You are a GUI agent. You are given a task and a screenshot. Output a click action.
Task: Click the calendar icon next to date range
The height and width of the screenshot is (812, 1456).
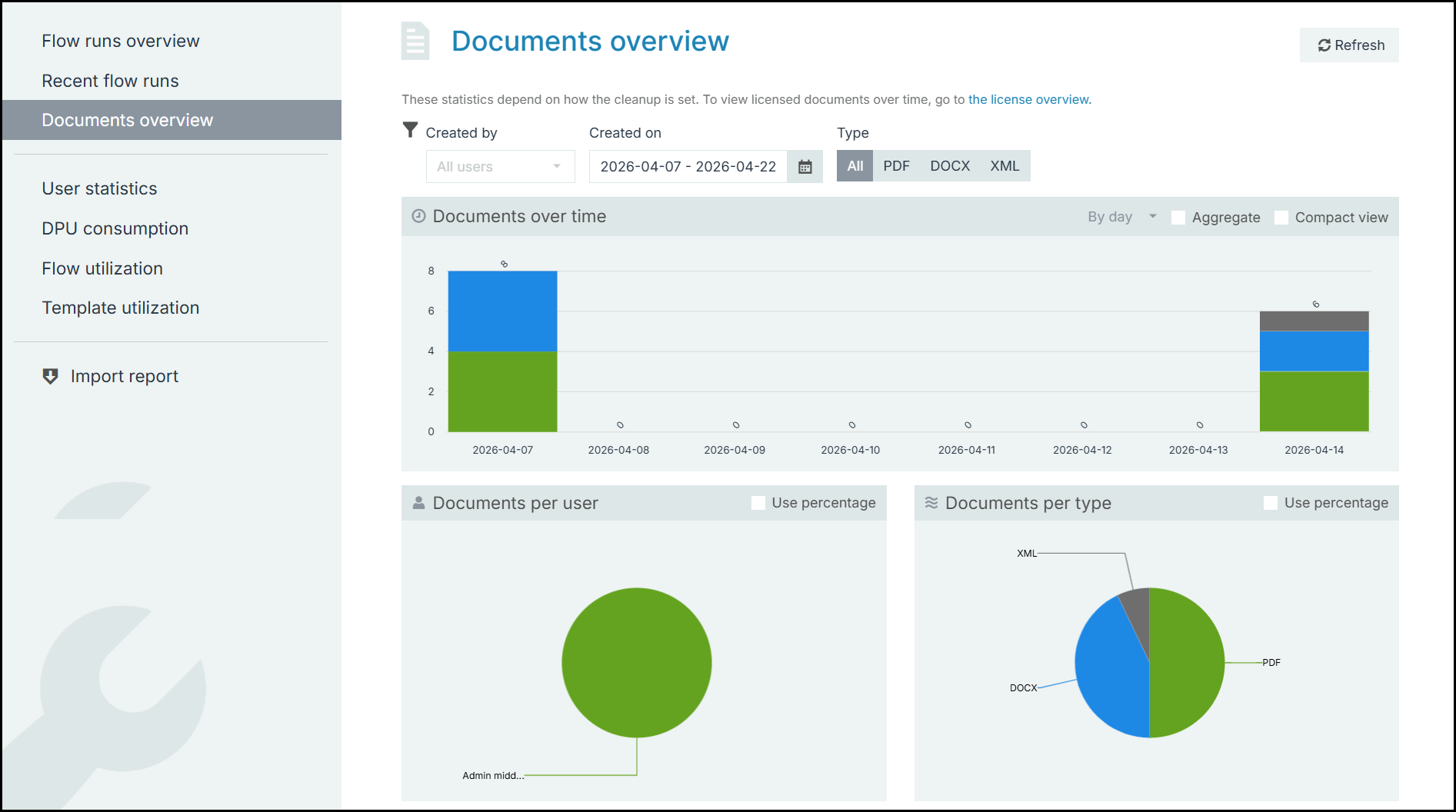(x=805, y=167)
